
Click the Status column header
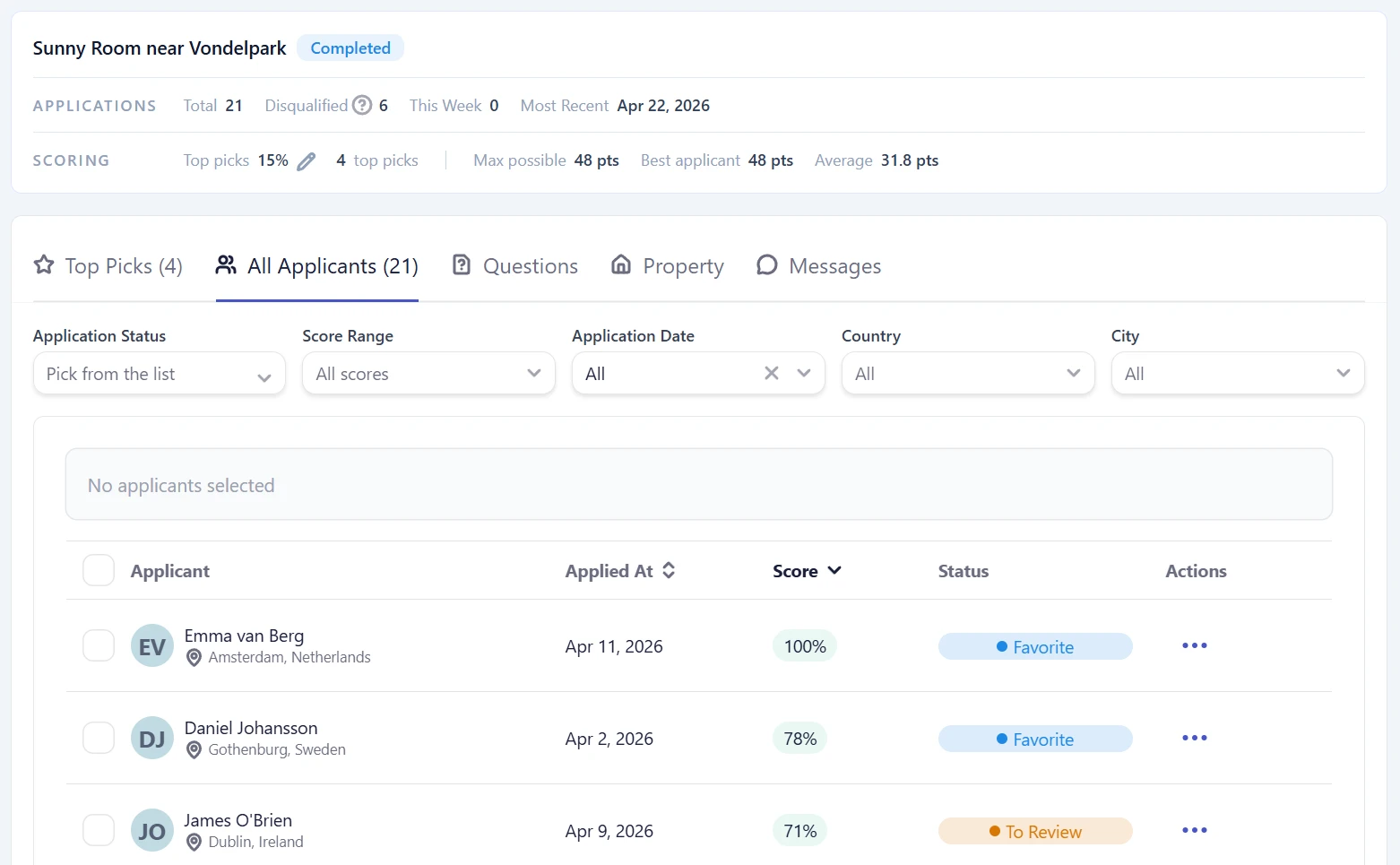(964, 571)
